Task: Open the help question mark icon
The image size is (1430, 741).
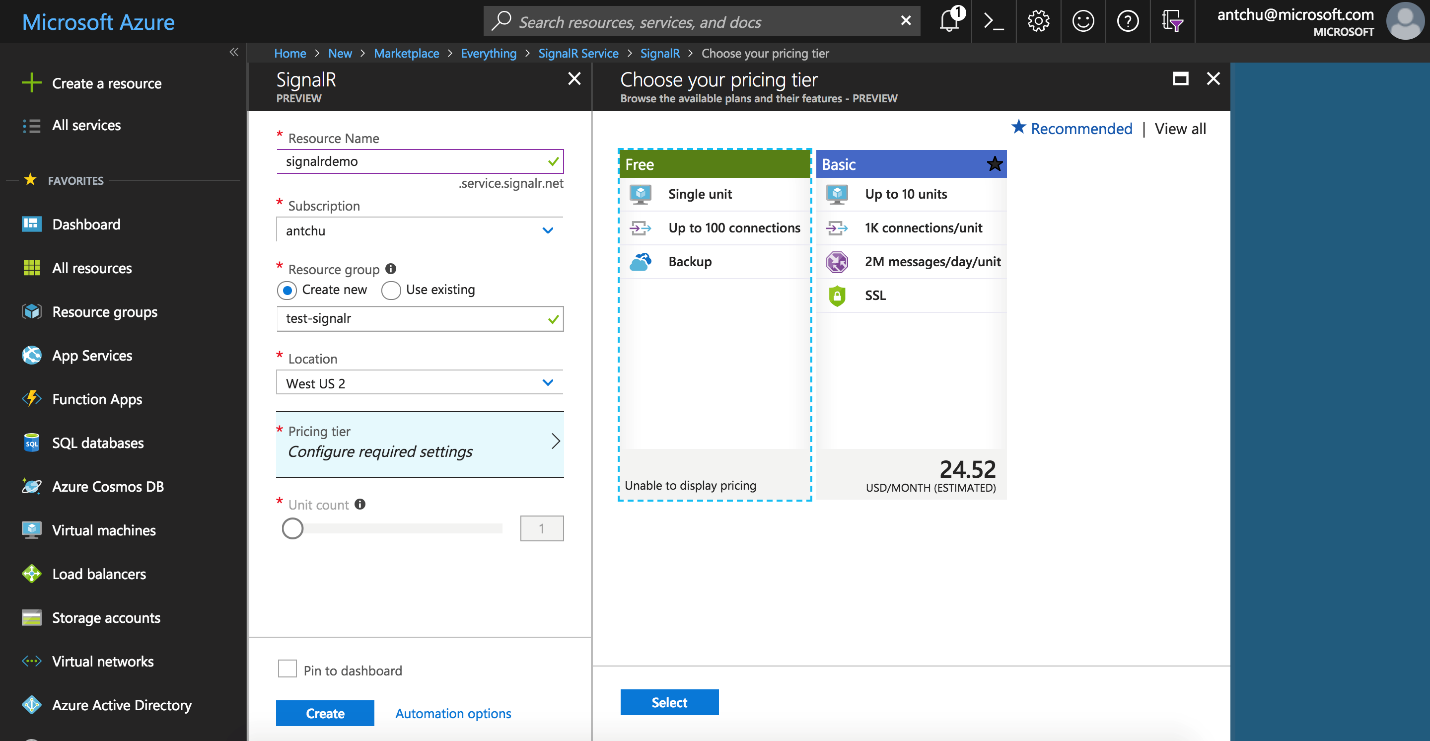Action: (x=1128, y=21)
